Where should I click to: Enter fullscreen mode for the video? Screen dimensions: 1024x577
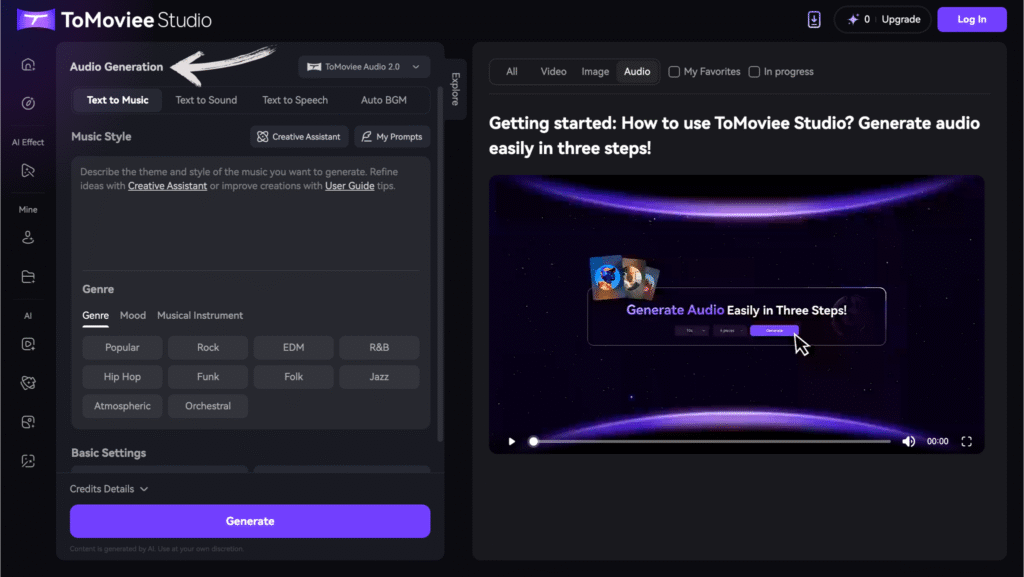coord(967,441)
